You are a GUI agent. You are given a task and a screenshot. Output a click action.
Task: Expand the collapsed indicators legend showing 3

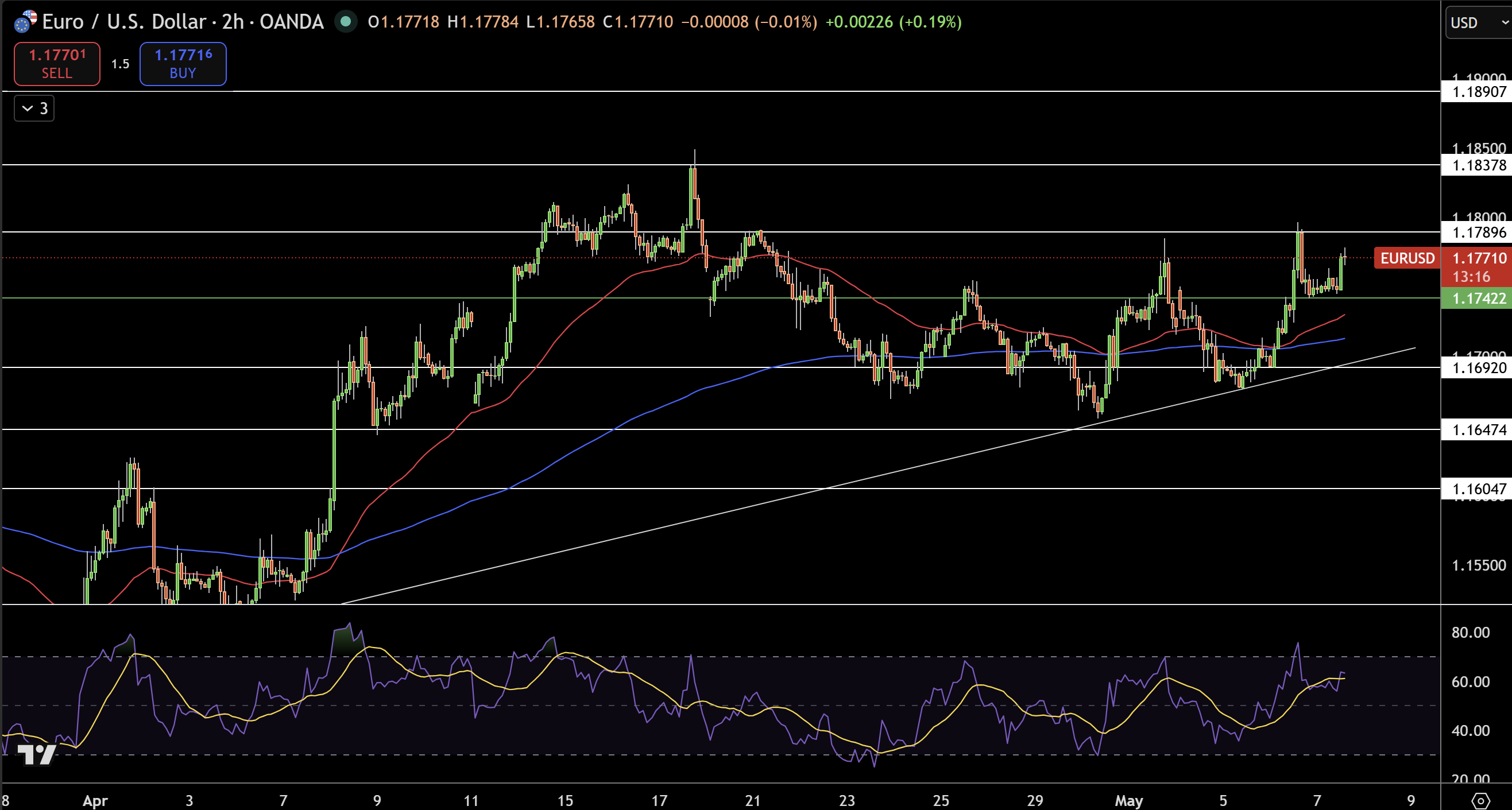(34, 108)
